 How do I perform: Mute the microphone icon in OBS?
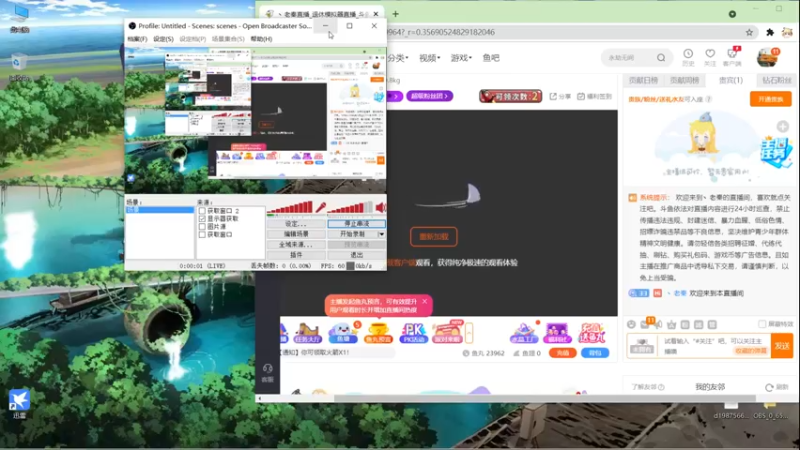pyautogui.click(x=320, y=207)
